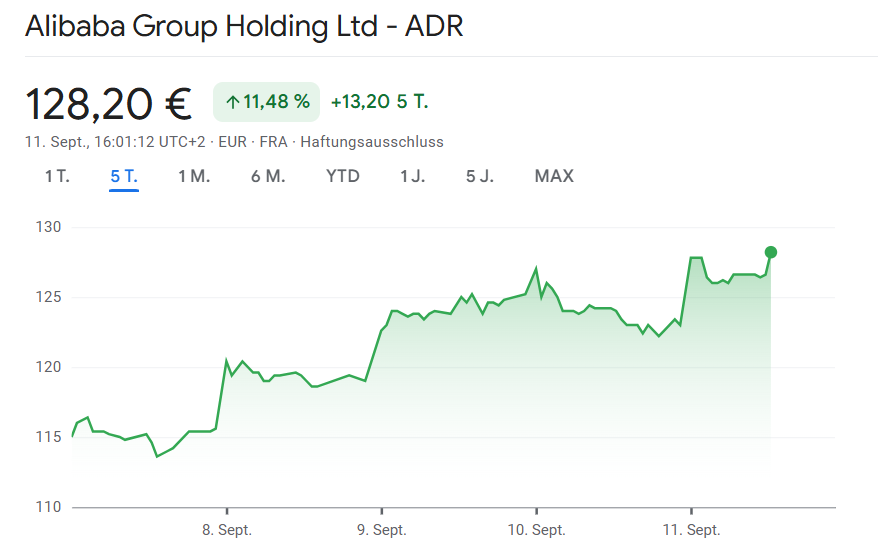Image resolution: width=878 pixels, height=549 pixels.
Task: Select the 5 T. time range tab
Action: (124, 177)
